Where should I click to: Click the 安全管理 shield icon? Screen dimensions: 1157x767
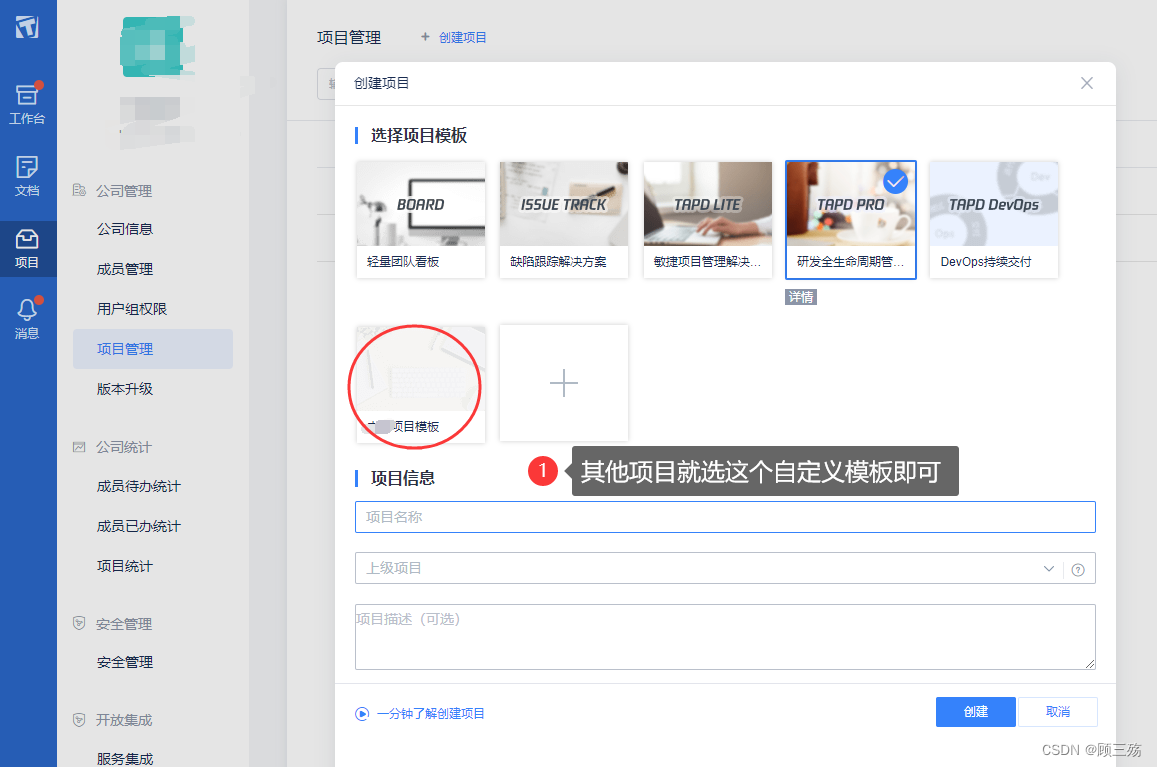pos(79,623)
